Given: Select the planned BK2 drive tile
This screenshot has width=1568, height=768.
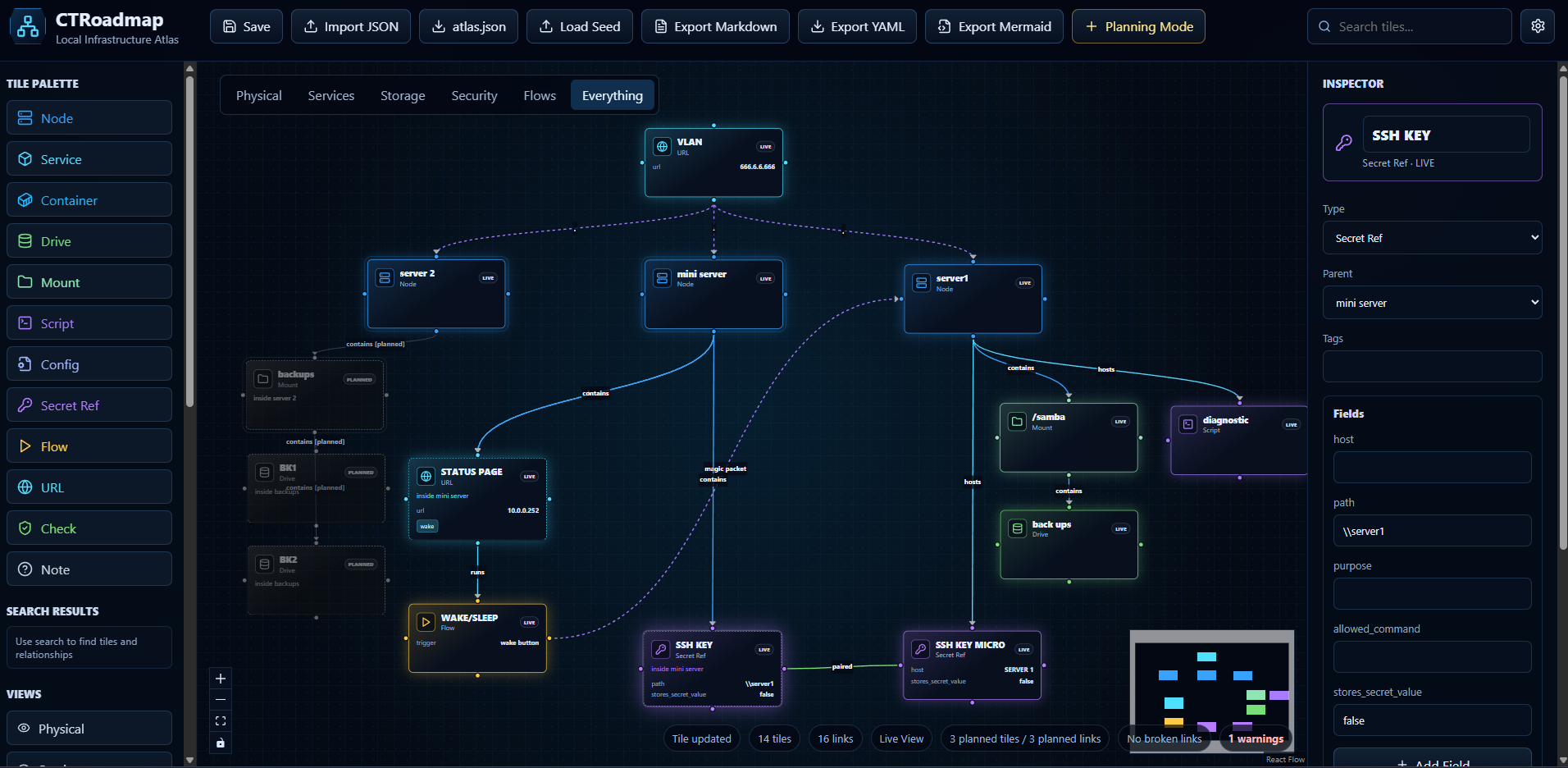Looking at the screenshot, I should 316,580.
